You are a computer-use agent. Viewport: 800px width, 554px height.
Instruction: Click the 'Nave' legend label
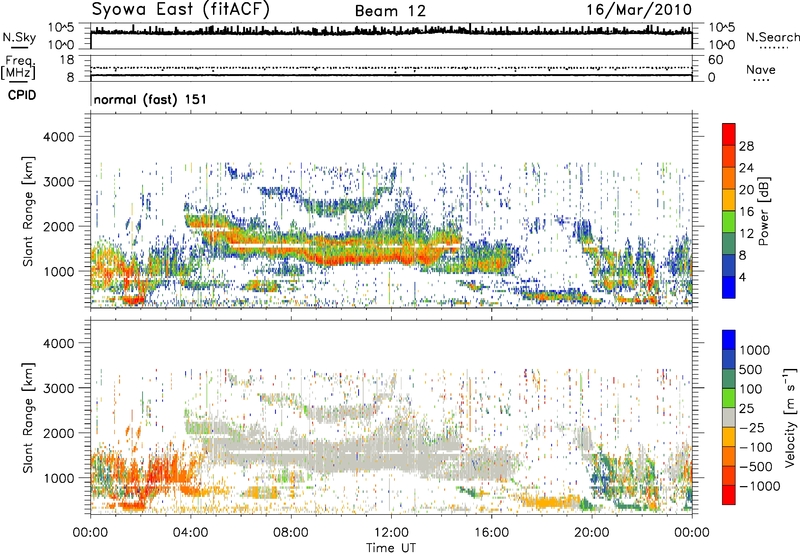click(x=761, y=69)
